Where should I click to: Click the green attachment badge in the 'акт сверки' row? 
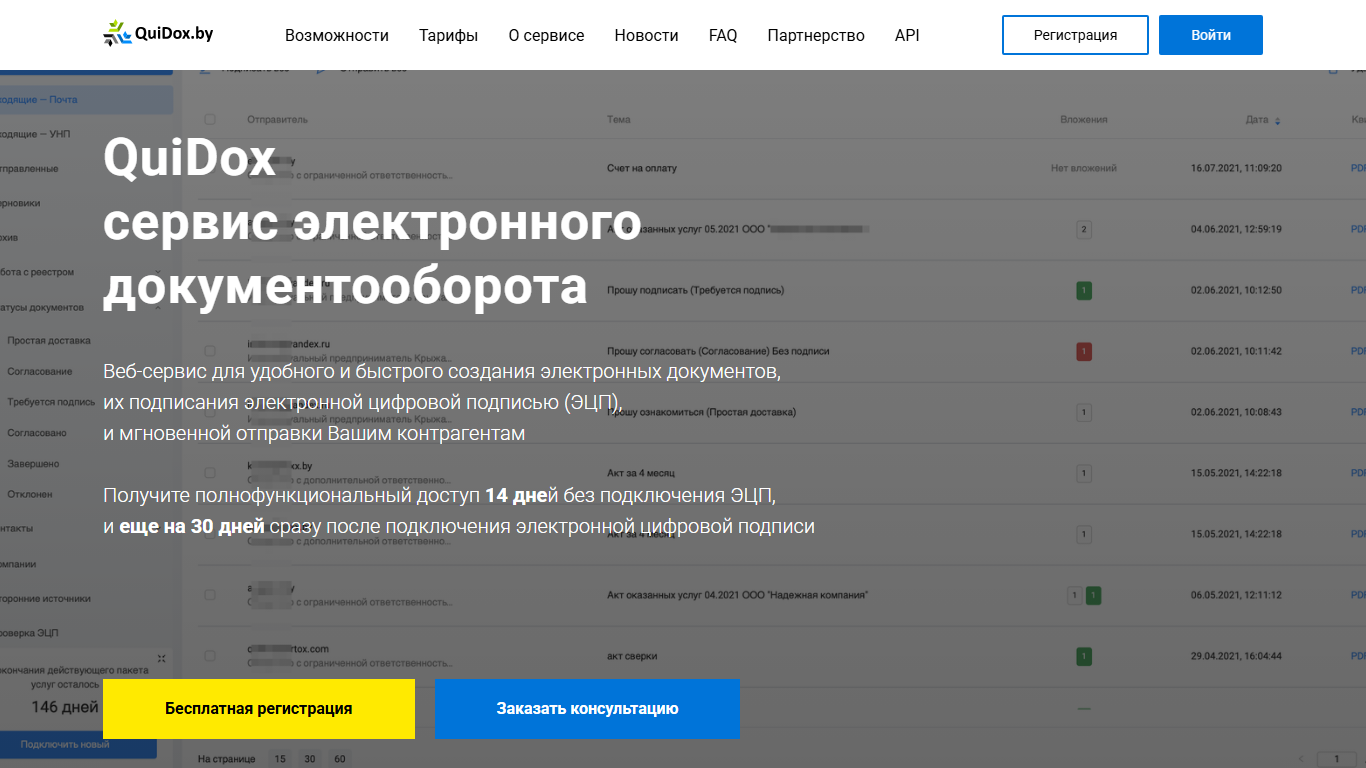[x=1084, y=656]
